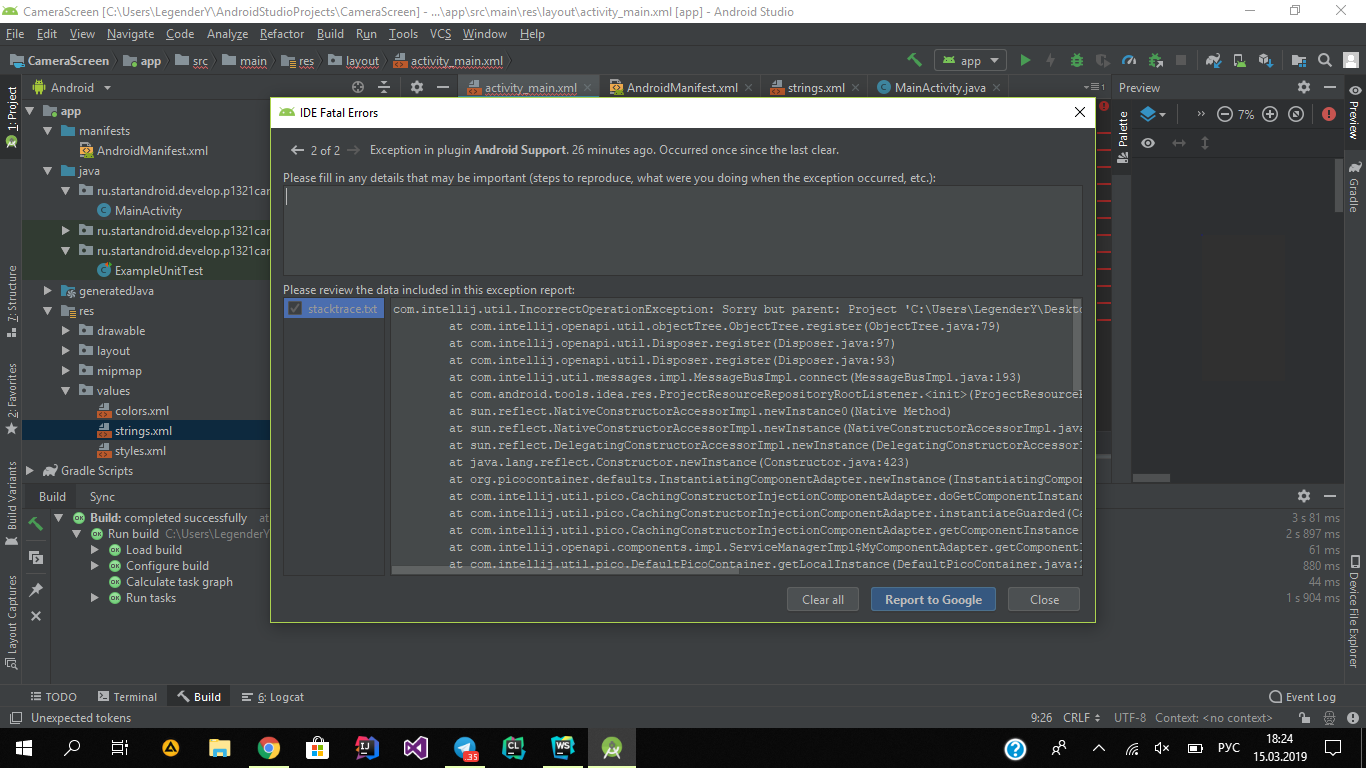Click Build panel settings gear

[1303, 496]
